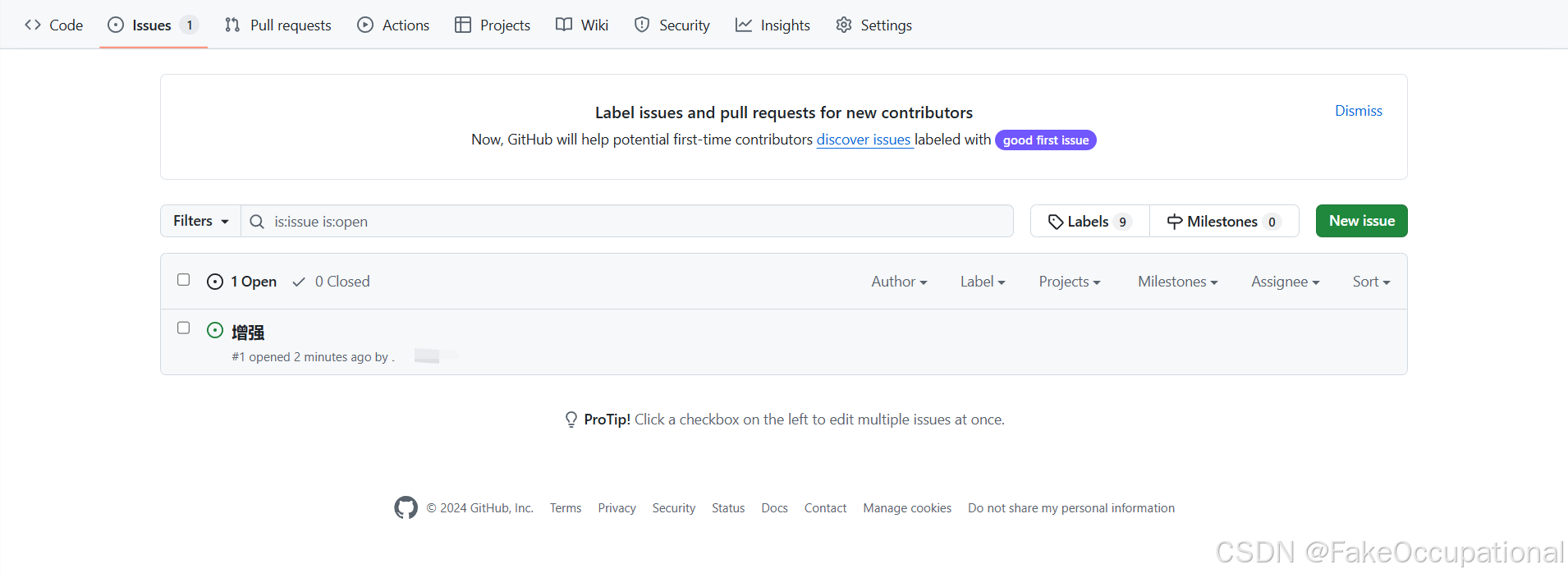The width and height of the screenshot is (1568, 578).
Task: Expand the Projects filter dropdown
Action: point(1070,282)
